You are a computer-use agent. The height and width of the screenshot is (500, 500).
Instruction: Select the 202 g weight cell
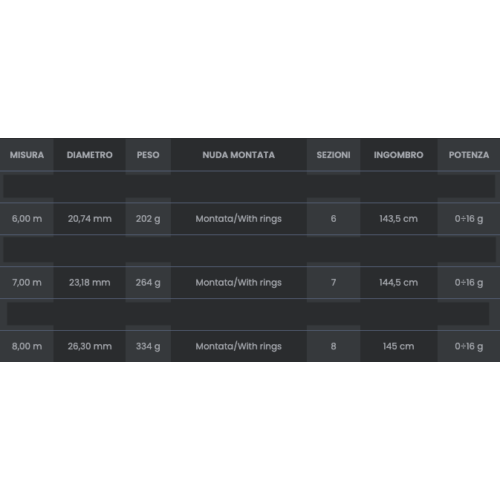[x=148, y=219]
